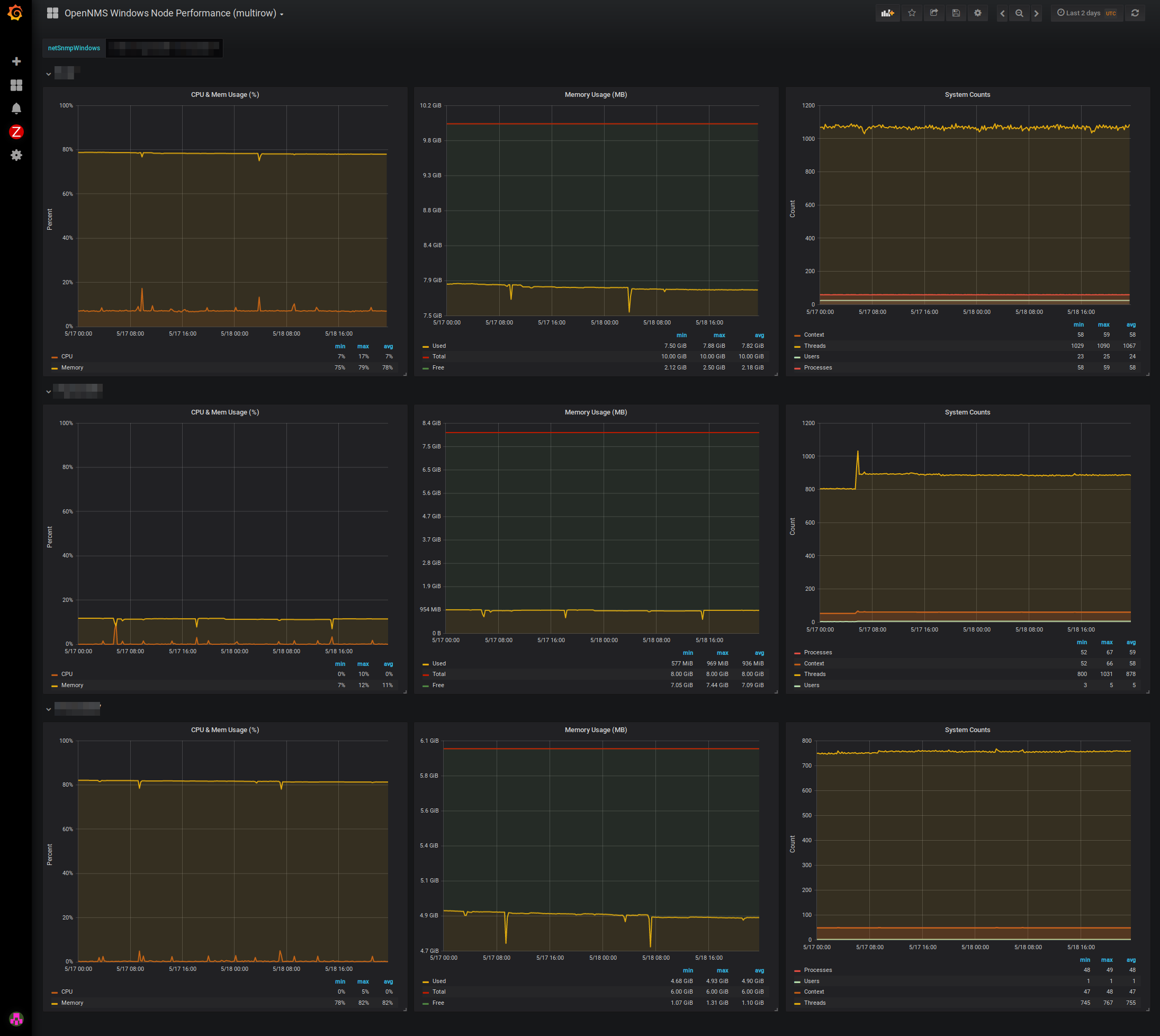Open the share dashboard dialog
1160x1036 pixels.
tap(934, 13)
